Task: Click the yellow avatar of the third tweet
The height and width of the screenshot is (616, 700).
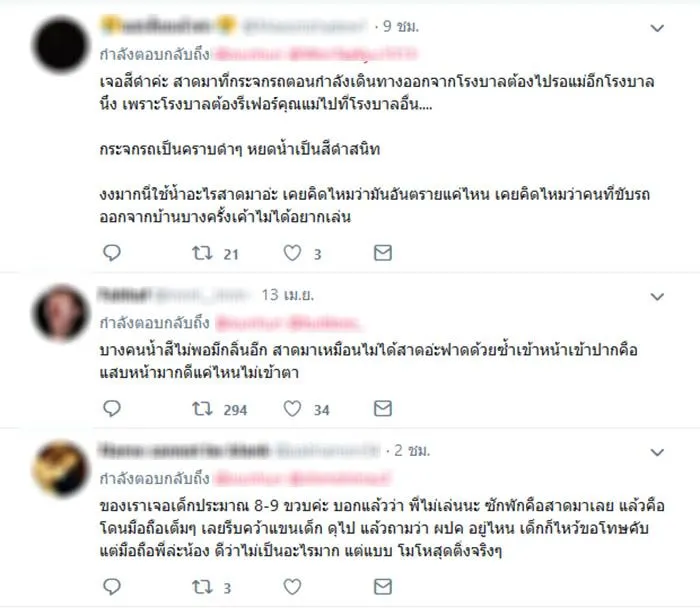Action: (61, 469)
